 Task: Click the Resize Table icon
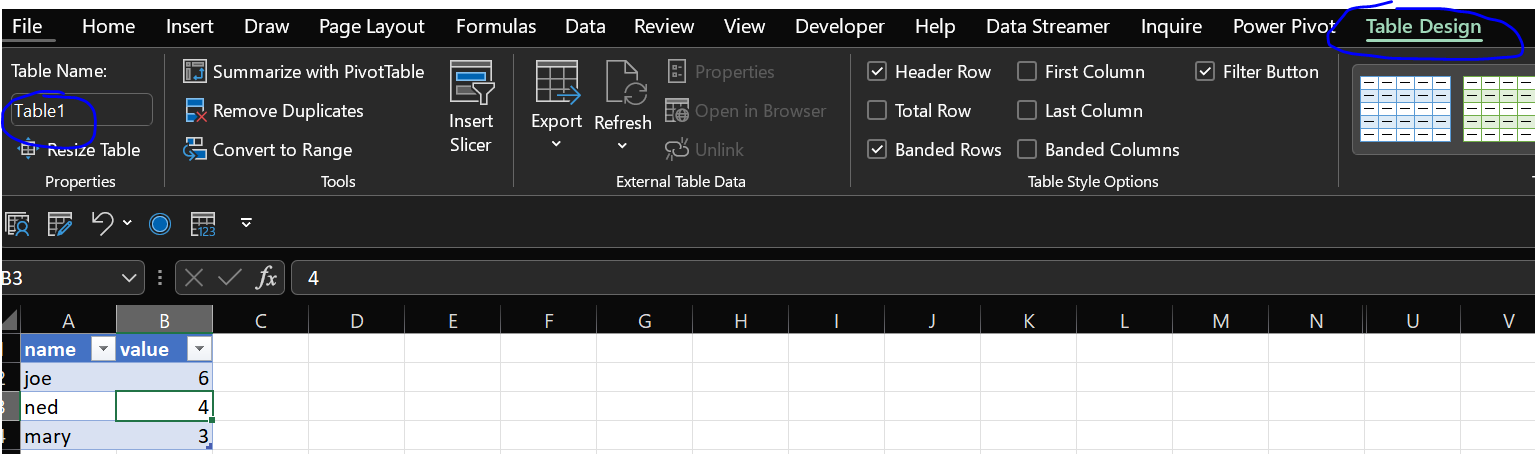pos(28,150)
